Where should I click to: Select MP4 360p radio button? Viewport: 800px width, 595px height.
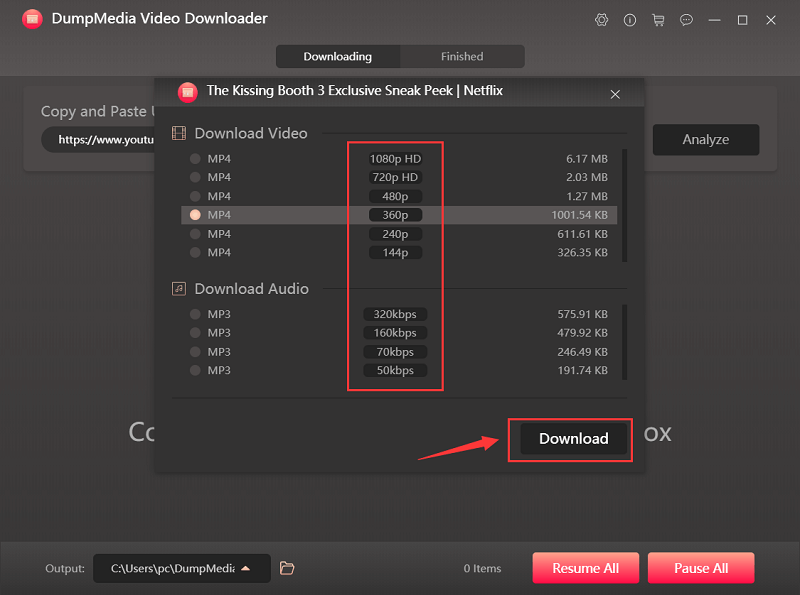pos(195,215)
